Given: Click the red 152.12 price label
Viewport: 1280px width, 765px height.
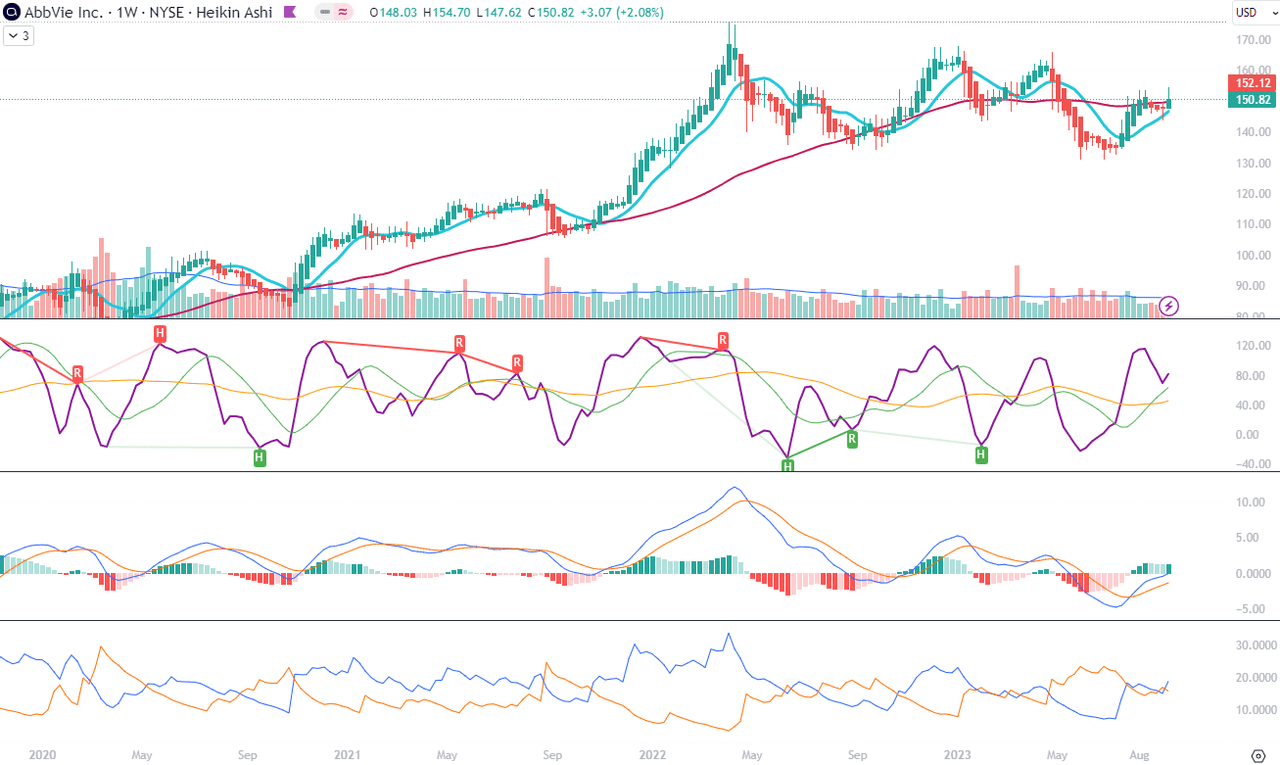Looking at the screenshot, I should 1252,83.
